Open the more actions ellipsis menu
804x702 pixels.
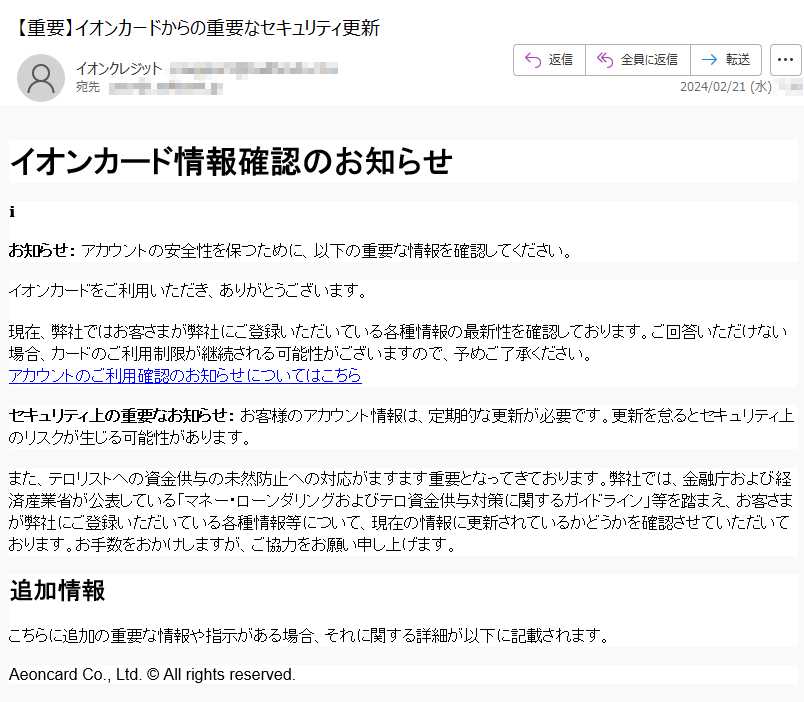[x=786, y=60]
